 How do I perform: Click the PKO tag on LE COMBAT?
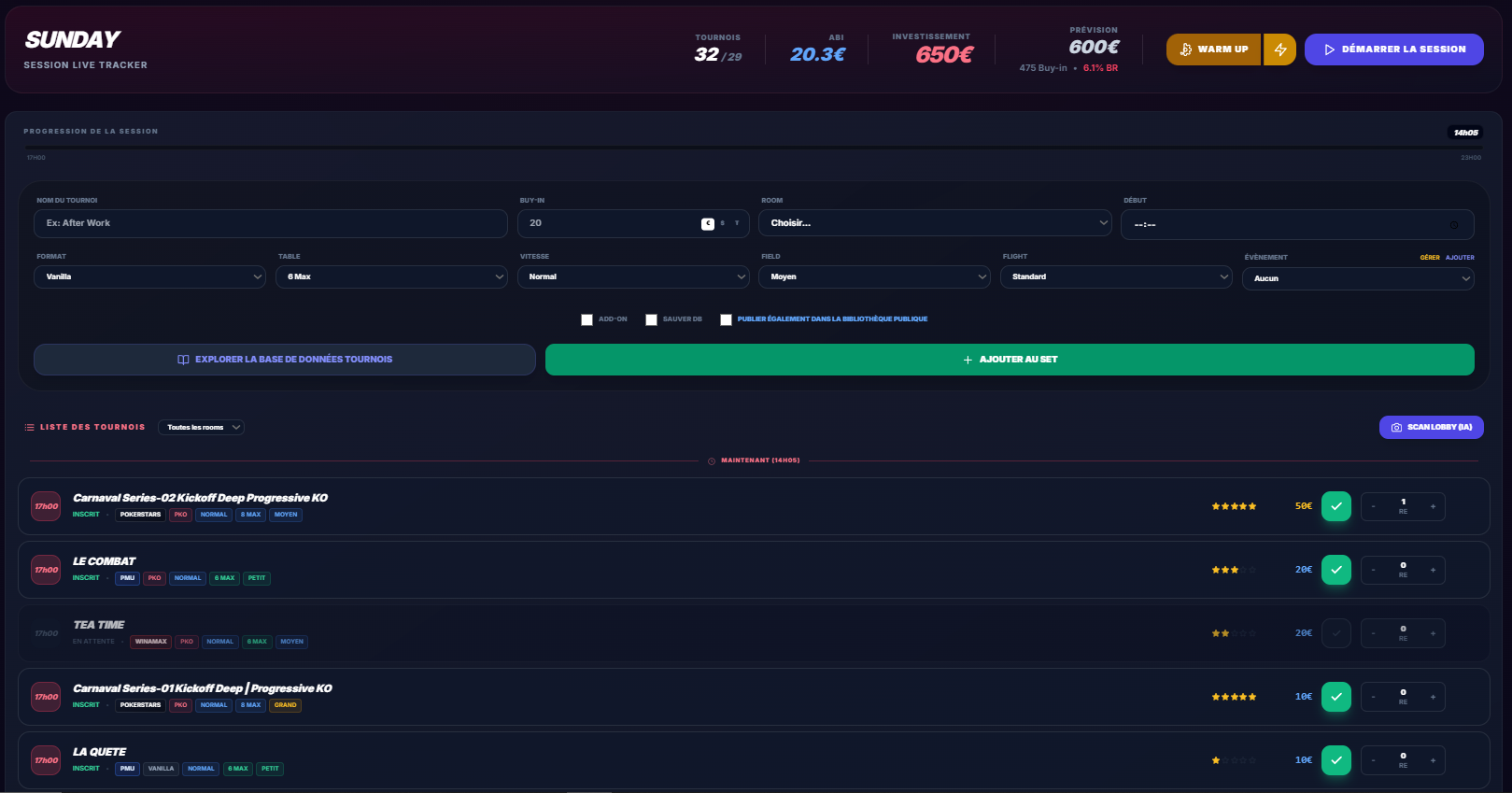click(x=154, y=578)
